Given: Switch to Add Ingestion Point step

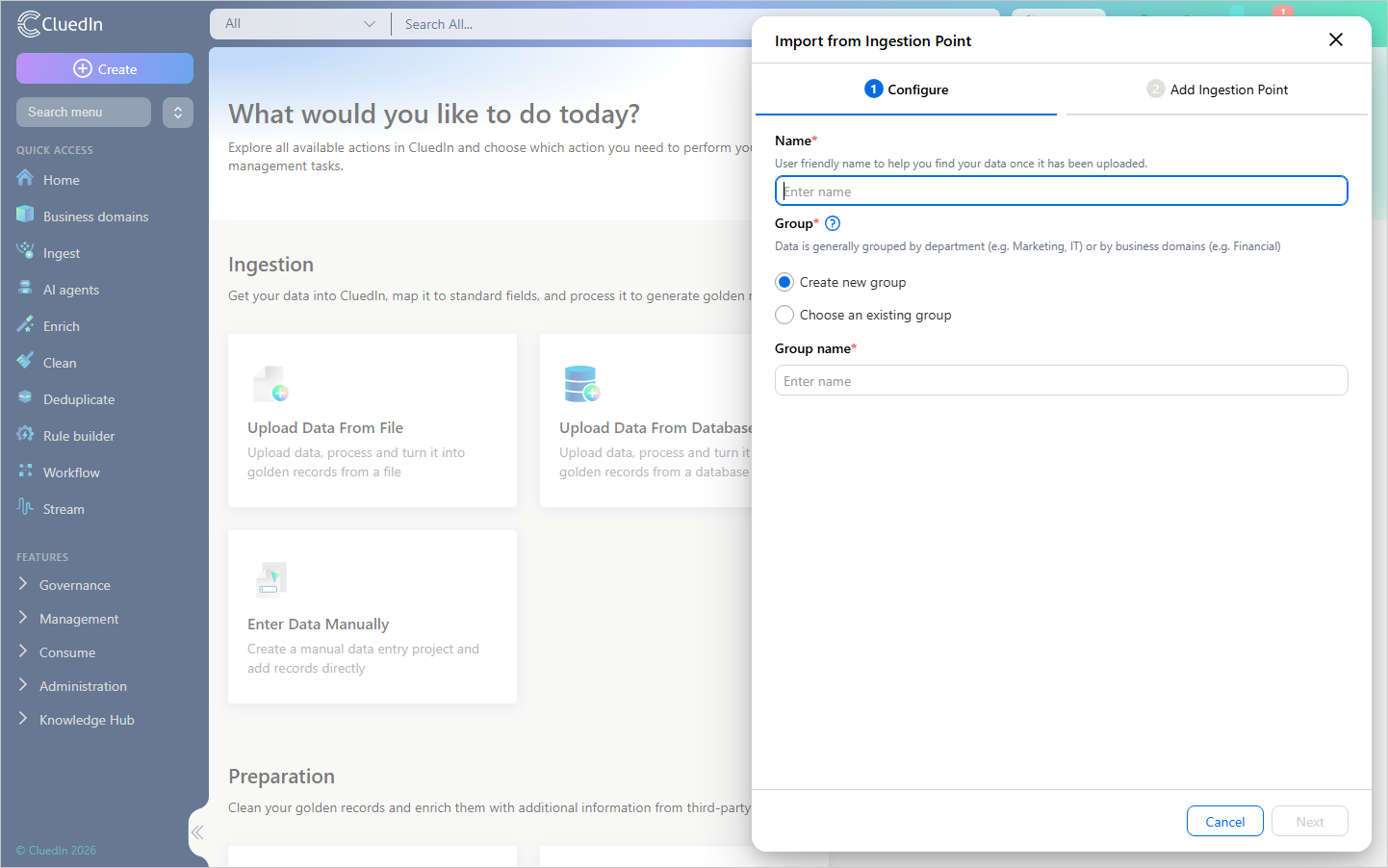Looking at the screenshot, I should pyautogui.click(x=1217, y=89).
